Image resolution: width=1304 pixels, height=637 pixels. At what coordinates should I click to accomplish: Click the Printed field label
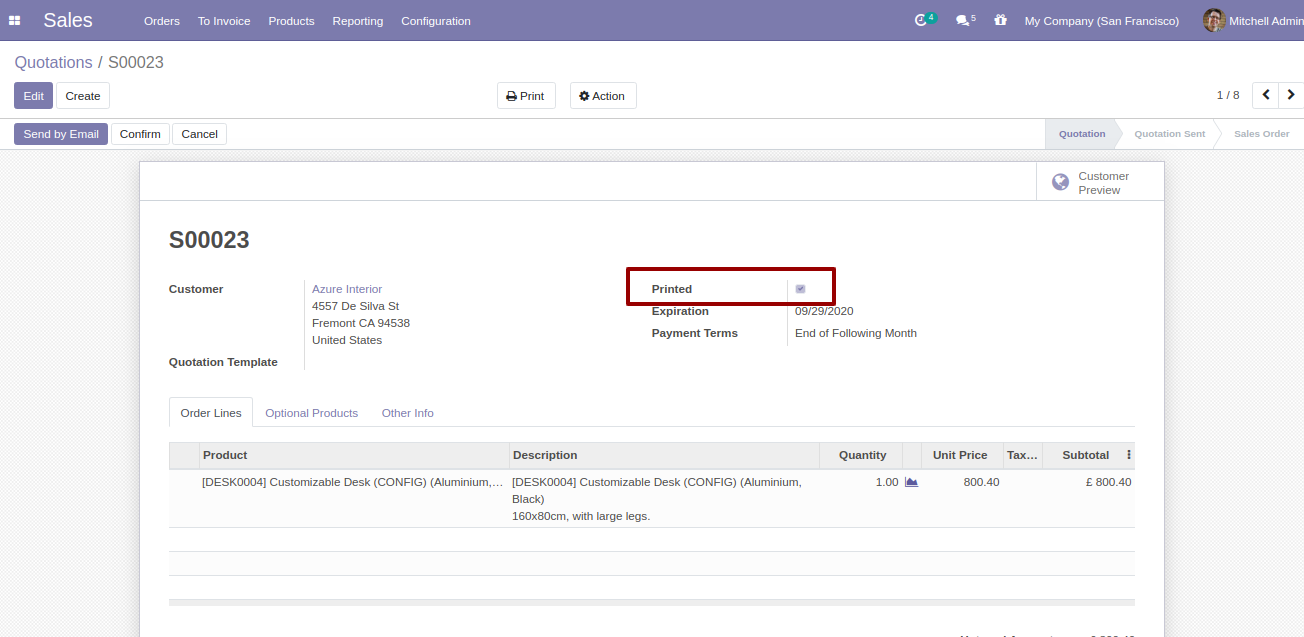tap(672, 289)
